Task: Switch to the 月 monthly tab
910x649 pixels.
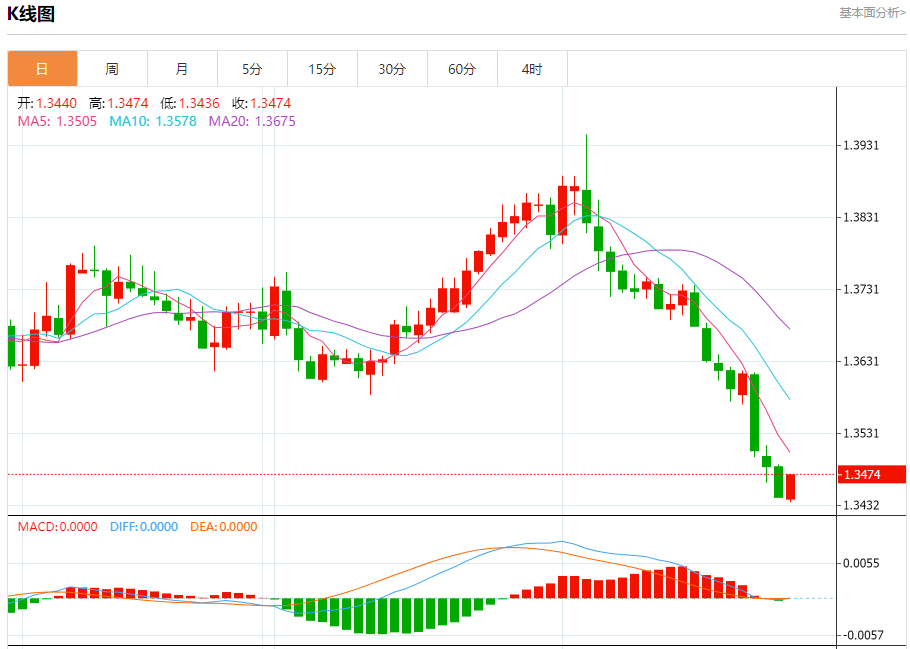Action: pos(182,69)
